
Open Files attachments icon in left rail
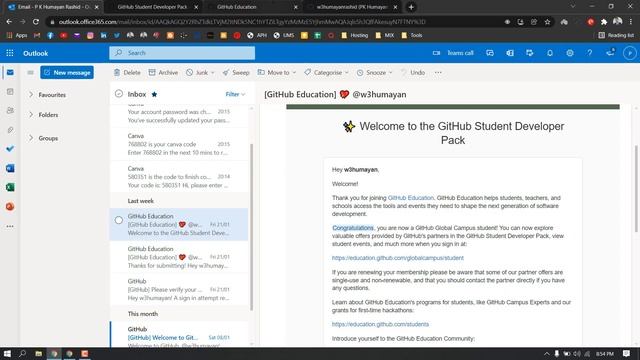(x=10, y=130)
